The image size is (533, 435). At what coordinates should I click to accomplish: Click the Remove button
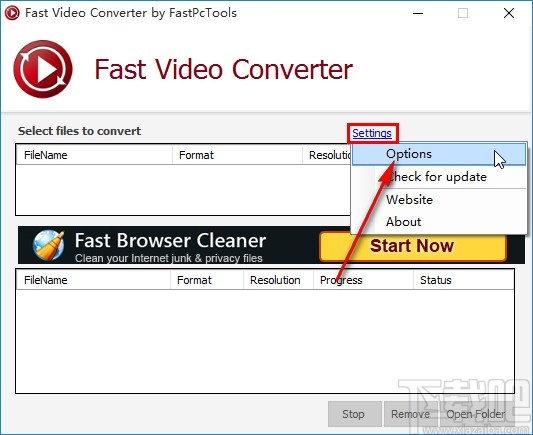(x=411, y=414)
